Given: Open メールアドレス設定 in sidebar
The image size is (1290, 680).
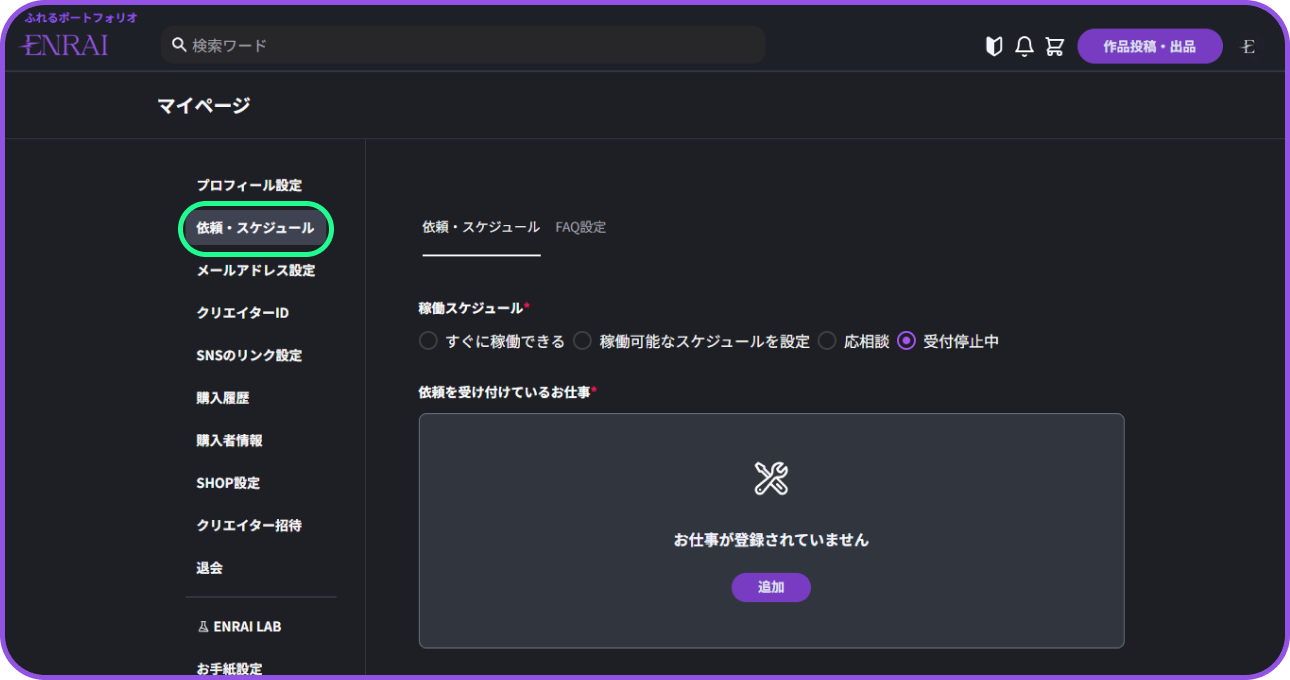Looking at the screenshot, I should tap(256, 270).
